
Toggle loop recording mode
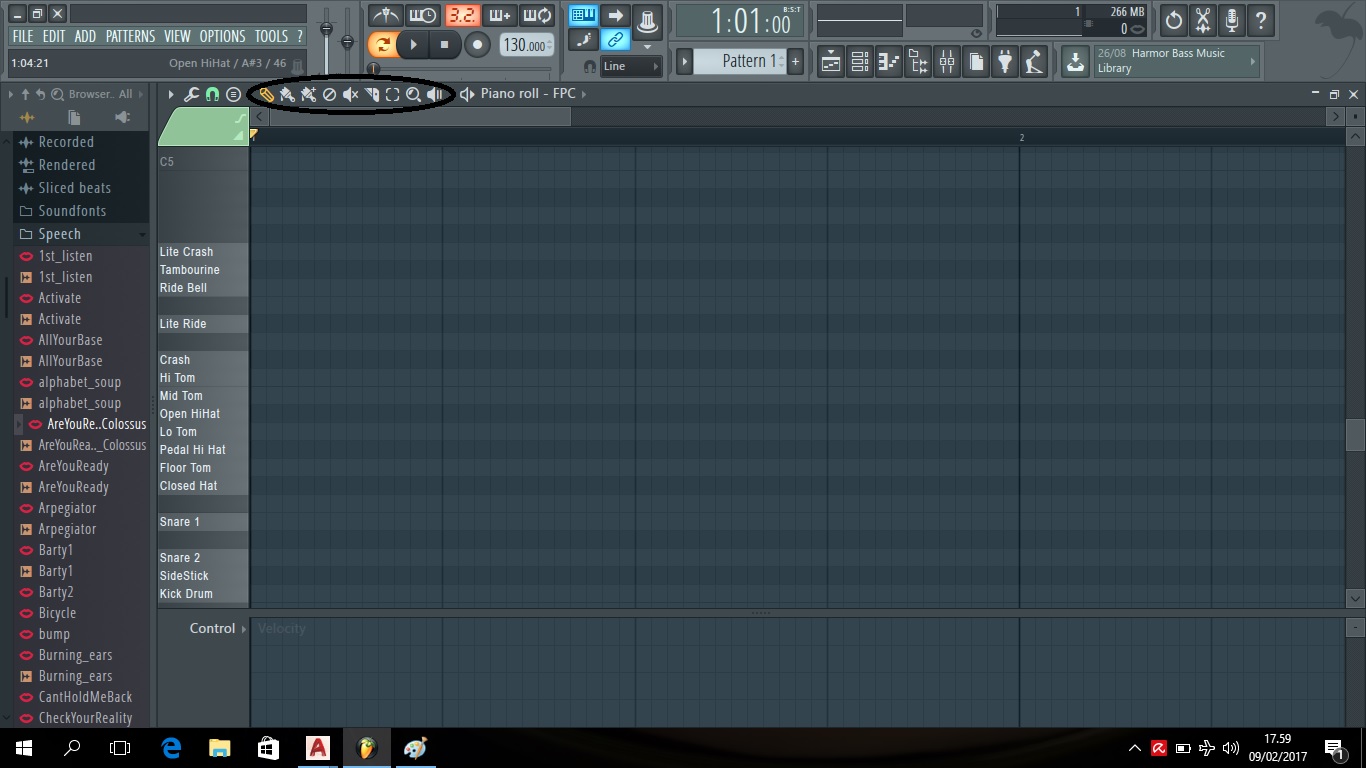click(535, 15)
